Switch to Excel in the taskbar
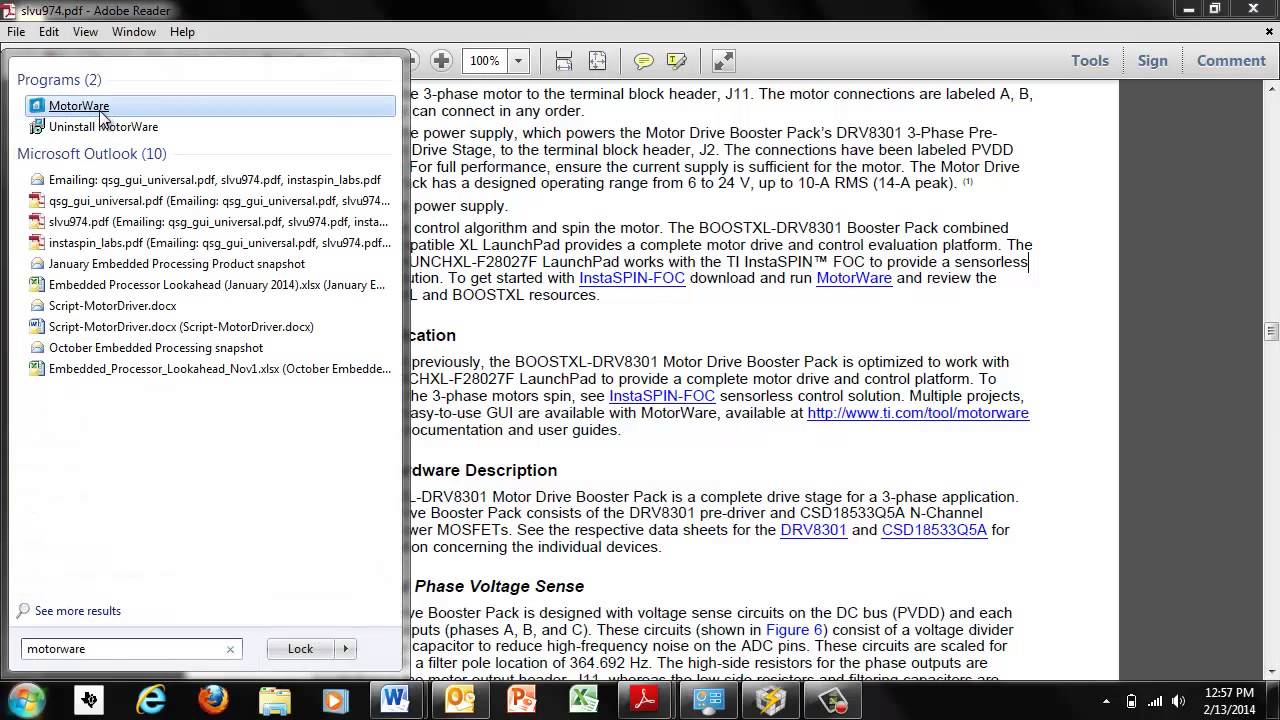 pyautogui.click(x=584, y=700)
